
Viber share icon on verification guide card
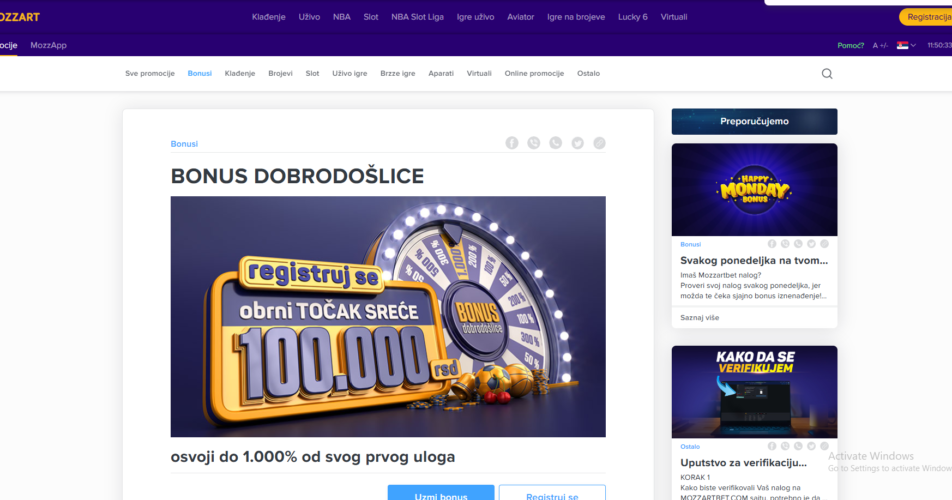pyautogui.click(x=785, y=446)
